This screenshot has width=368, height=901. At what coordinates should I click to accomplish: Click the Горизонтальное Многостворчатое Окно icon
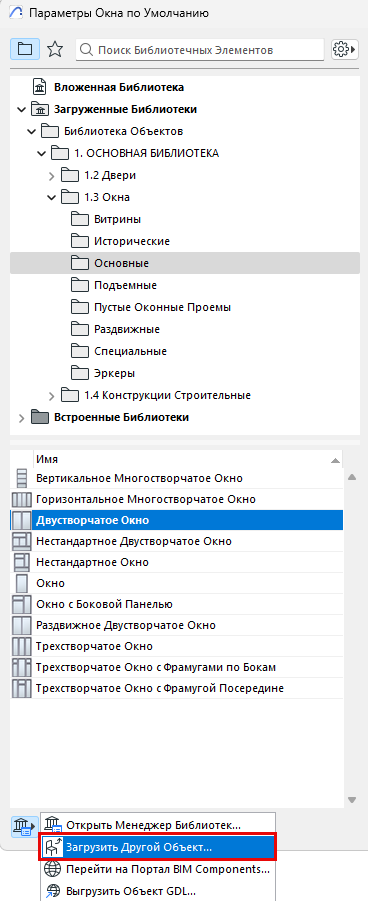coord(21,499)
